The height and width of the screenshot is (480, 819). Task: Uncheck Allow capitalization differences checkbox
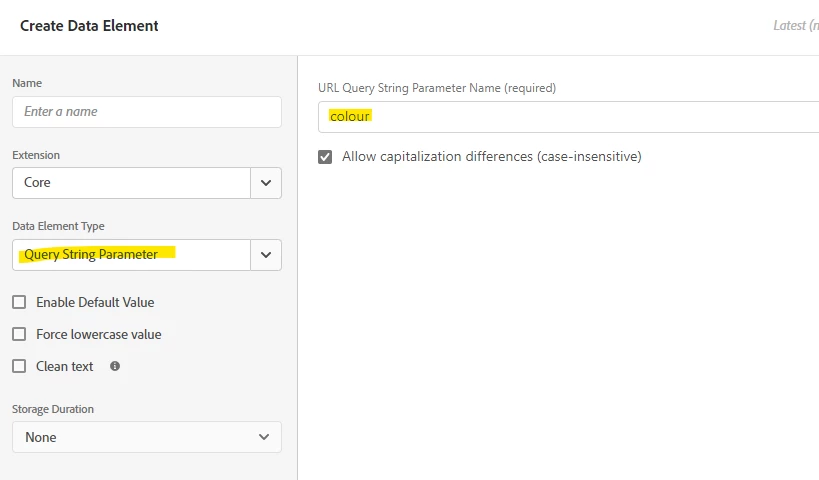(x=325, y=157)
